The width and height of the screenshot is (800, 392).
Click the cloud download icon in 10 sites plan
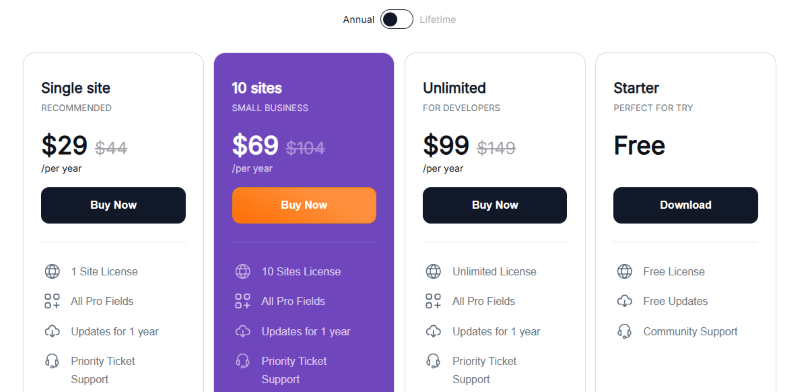click(243, 331)
